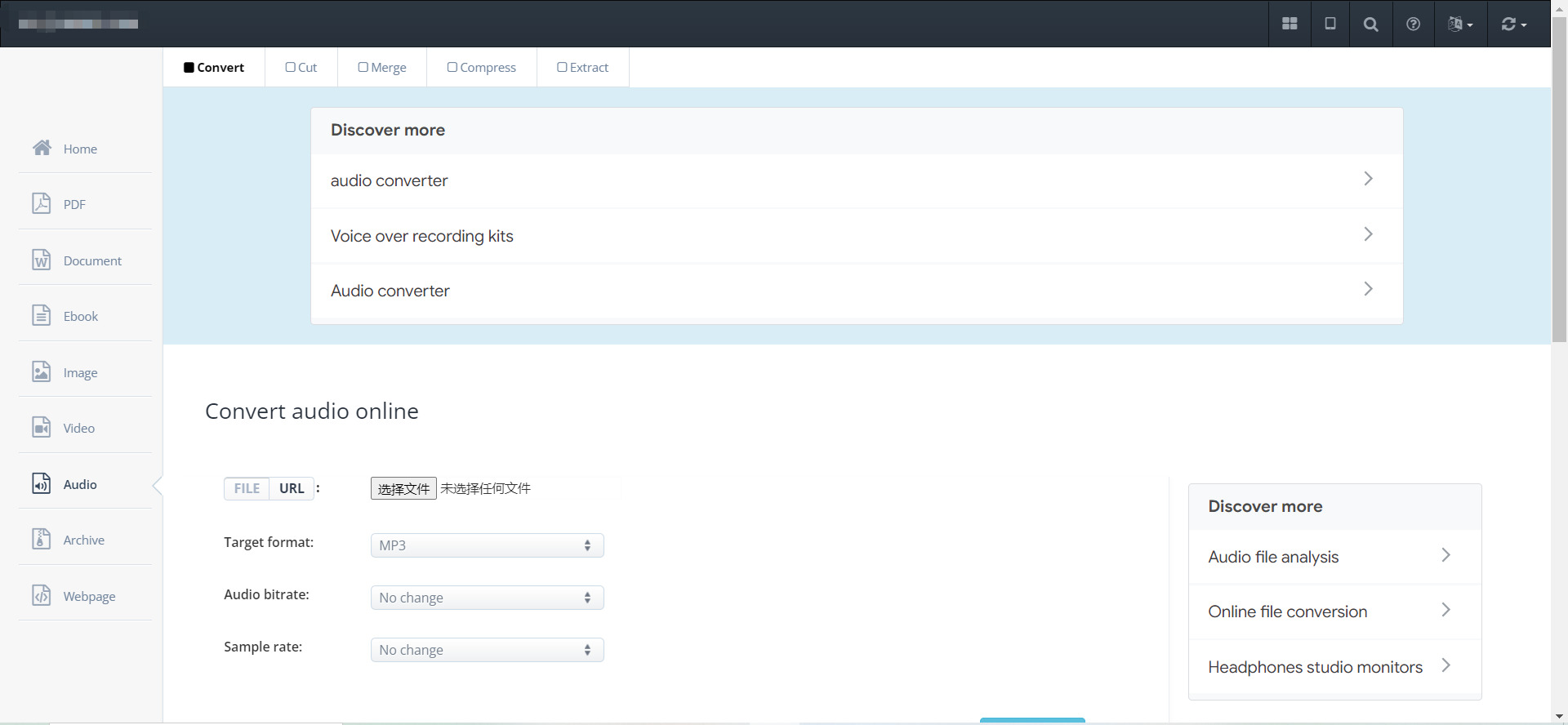Expand 'Headphones studio monitors' chevron
The image size is (1568, 725).
tap(1446, 665)
